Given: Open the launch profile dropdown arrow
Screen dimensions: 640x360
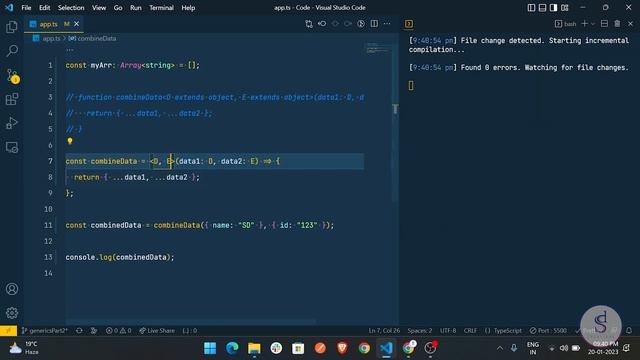Looking at the screenshot, I should 593,24.
